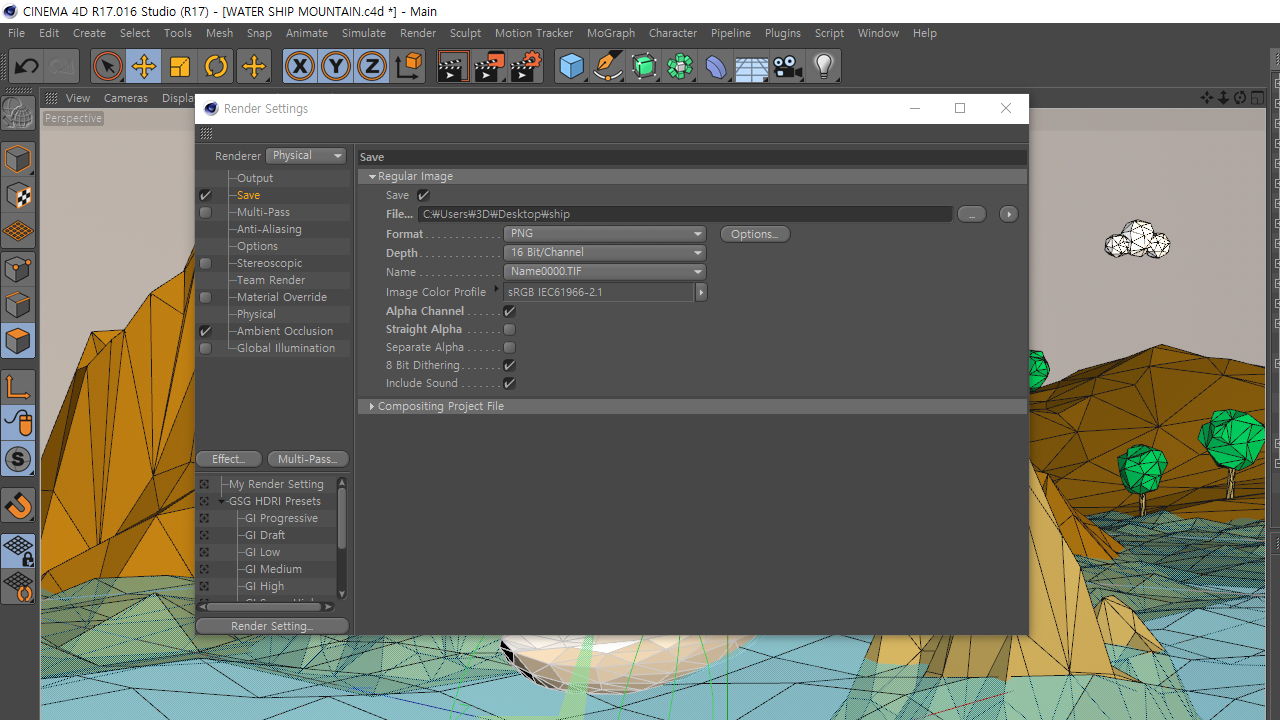
Task: Add a Cube primitive object
Action: point(571,67)
